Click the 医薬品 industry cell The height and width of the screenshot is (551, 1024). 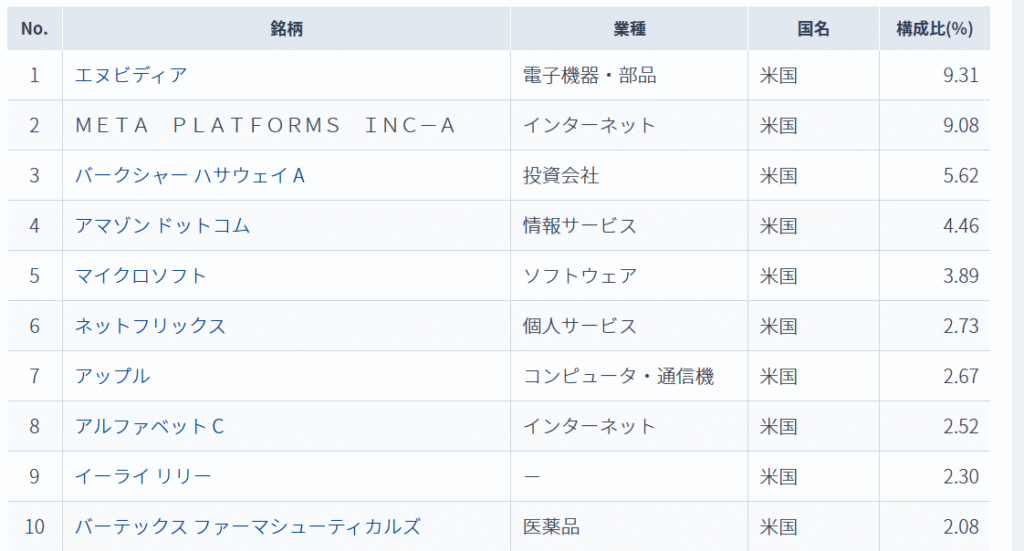(x=551, y=526)
